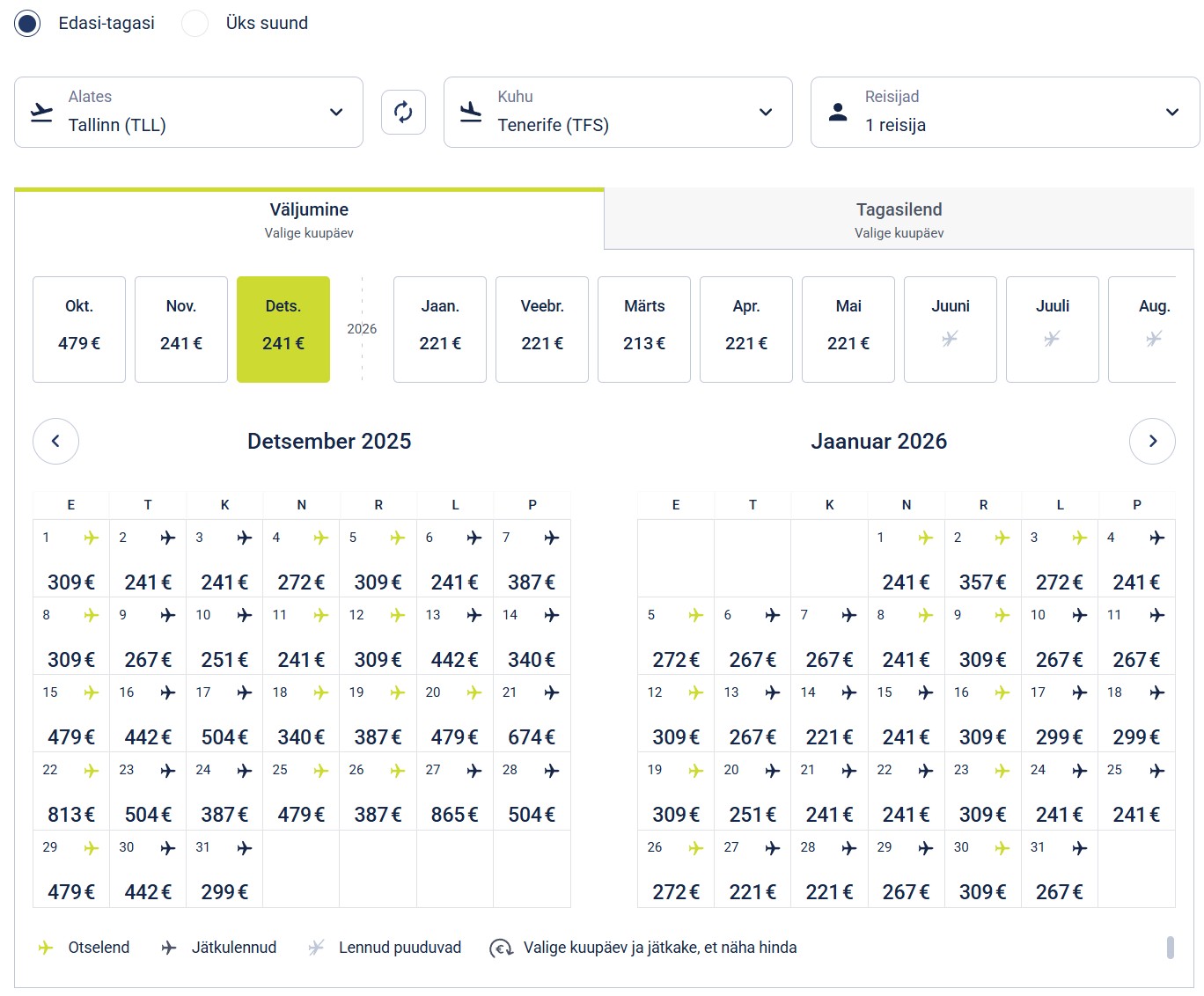Select the Väljumine departure tab
This screenshot has width=1204, height=996.
pos(309,220)
